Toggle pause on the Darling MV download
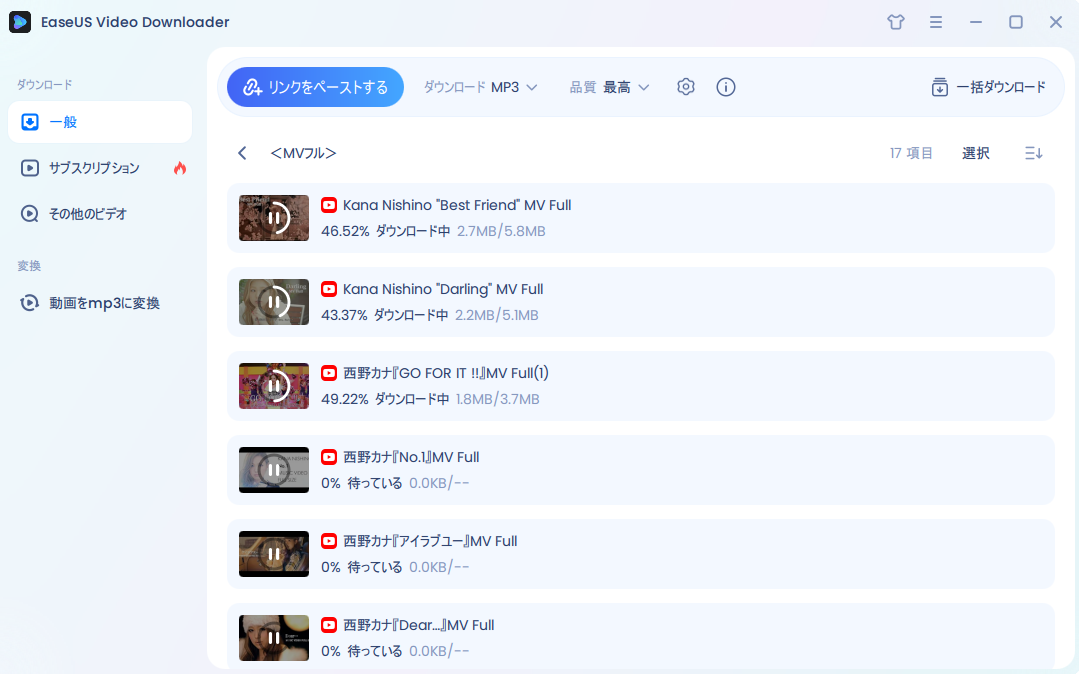Image resolution: width=1079 pixels, height=674 pixels. (x=273, y=302)
